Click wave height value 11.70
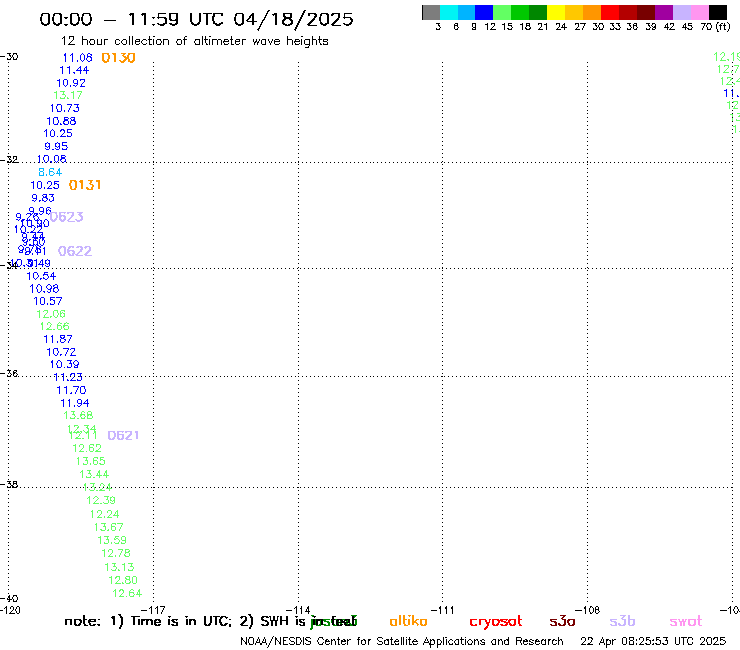The height and width of the screenshot is (650, 740). click(71, 390)
